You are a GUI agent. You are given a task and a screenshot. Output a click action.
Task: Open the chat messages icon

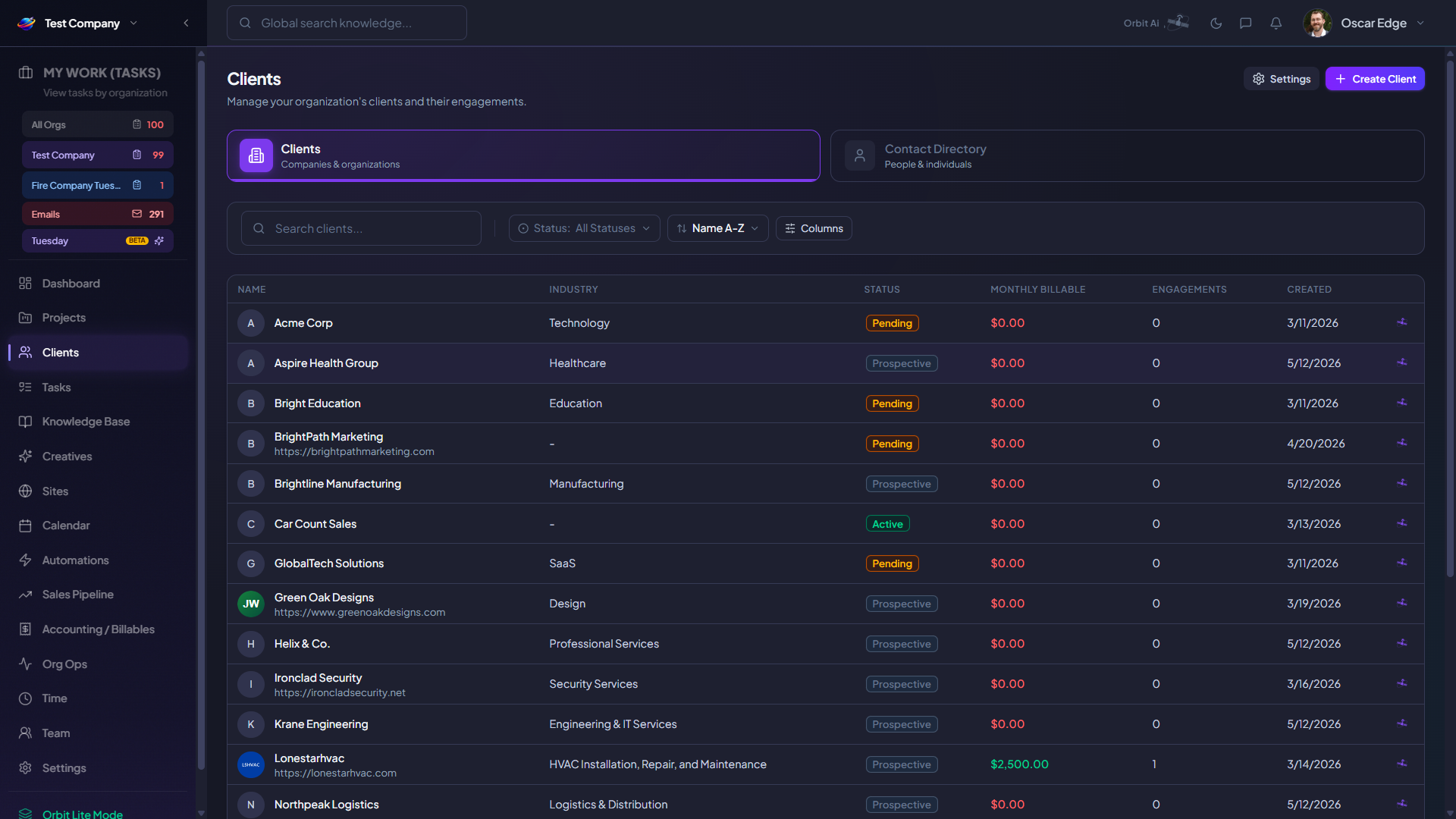pyautogui.click(x=1245, y=23)
